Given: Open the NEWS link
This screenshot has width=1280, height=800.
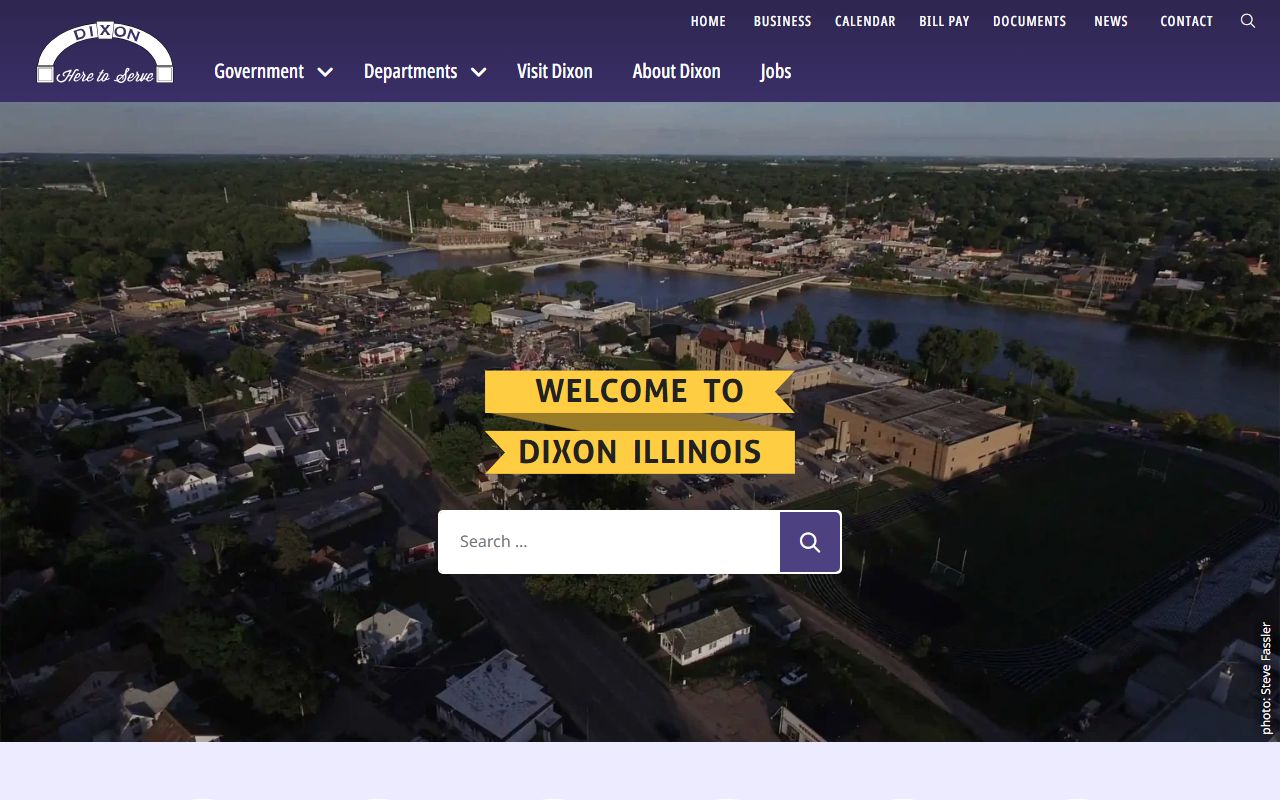Looking at the screenshot, I should pos(1111,21).
